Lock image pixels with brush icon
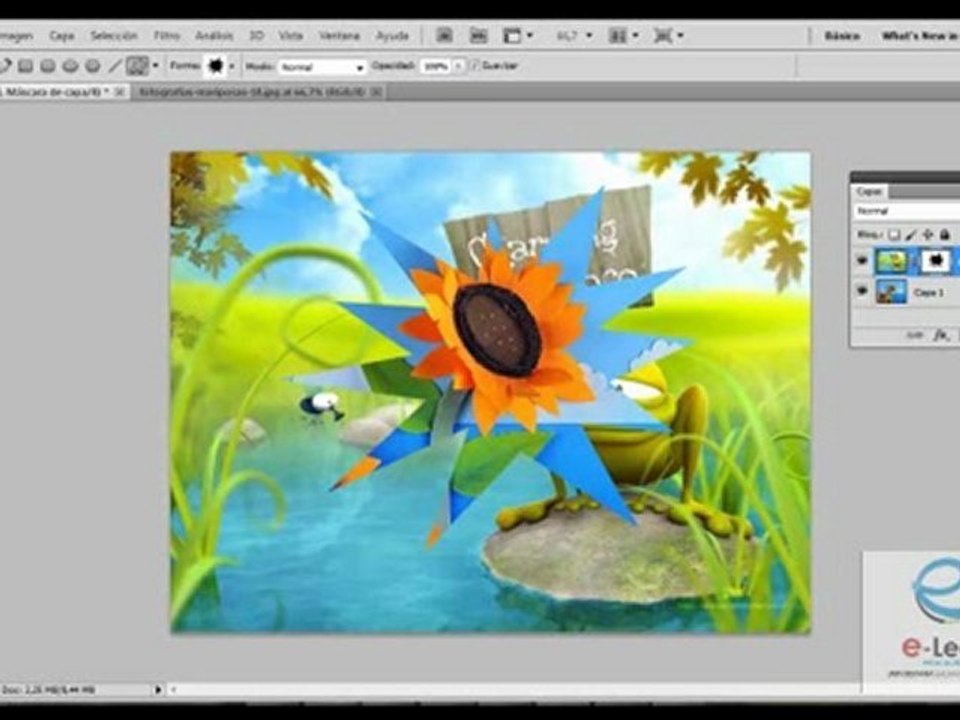 [x=911, y=234]
